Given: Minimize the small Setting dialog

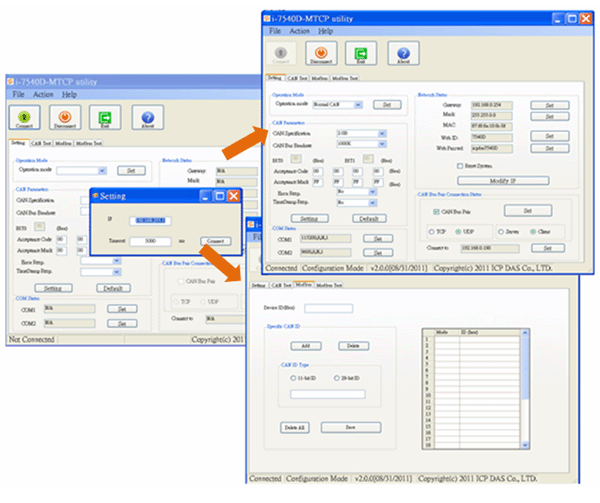Looking at the screenshot, I should click(205, 196).
